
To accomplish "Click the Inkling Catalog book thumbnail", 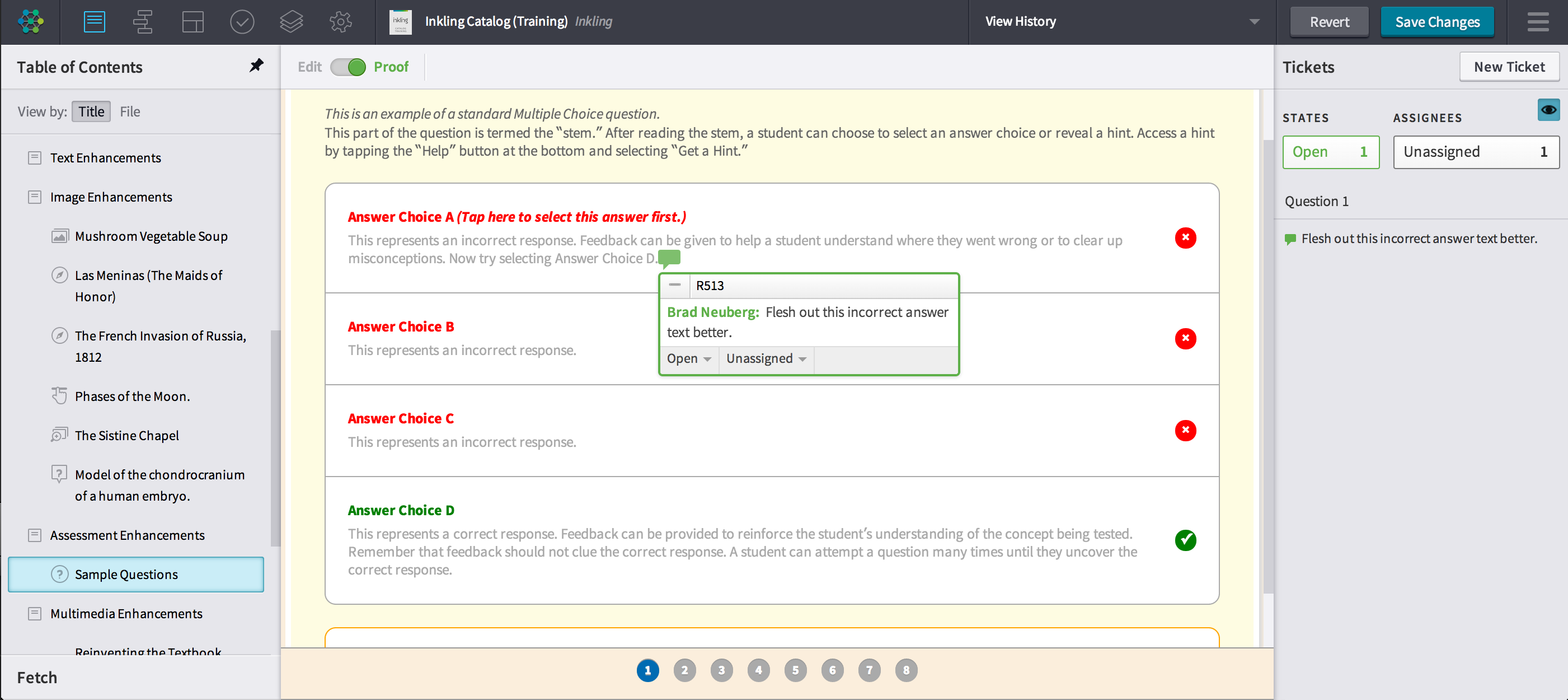I will pyautogui.click(x=400, y=22).
